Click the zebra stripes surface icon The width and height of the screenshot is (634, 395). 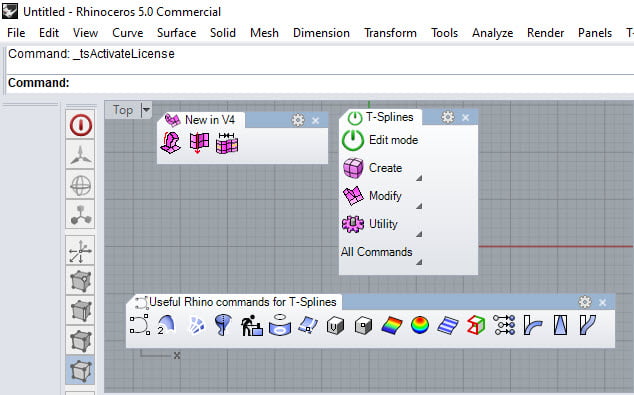click(448, 325)
